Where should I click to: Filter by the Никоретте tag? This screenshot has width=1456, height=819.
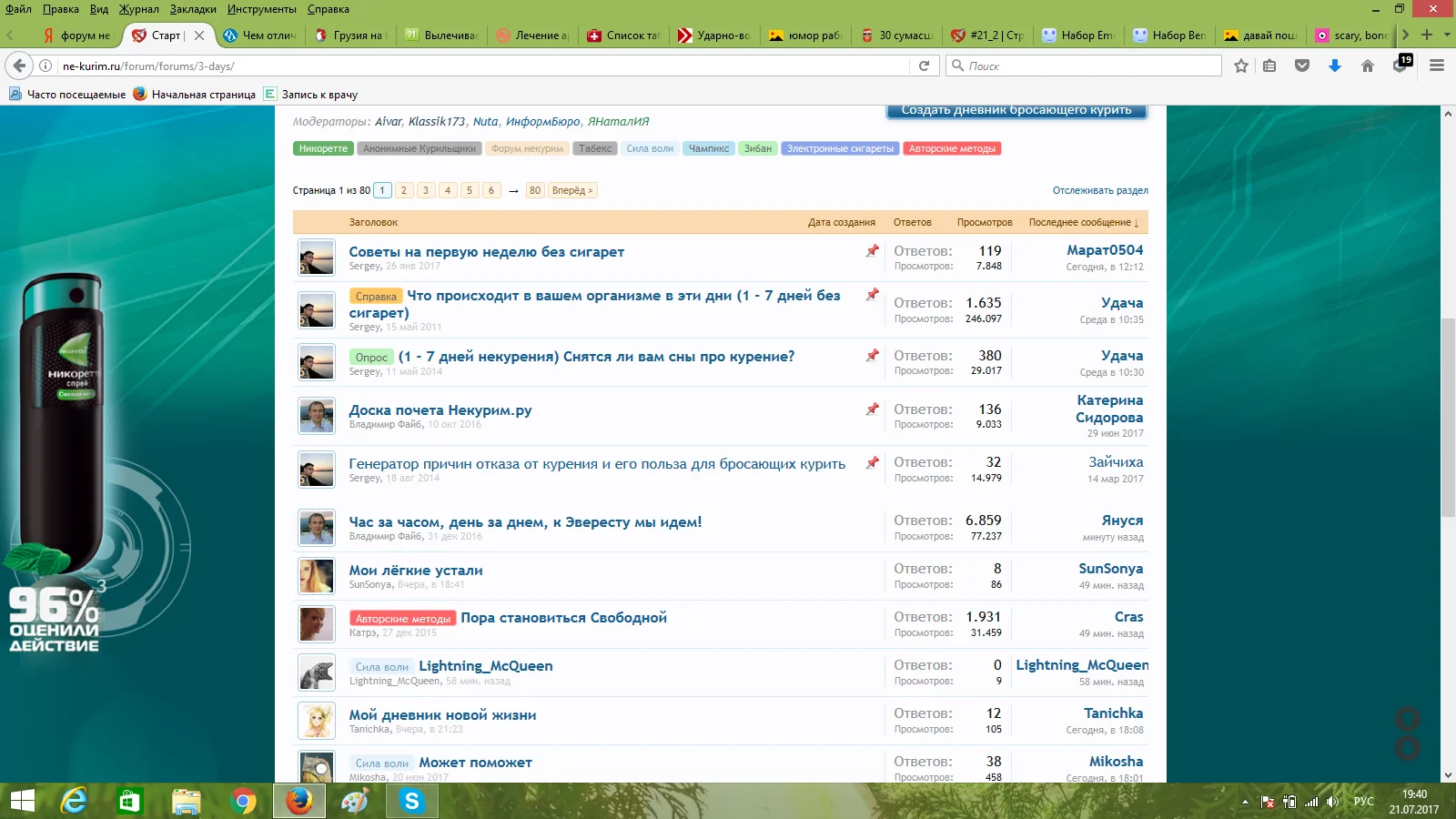click(x=323, y=148)
